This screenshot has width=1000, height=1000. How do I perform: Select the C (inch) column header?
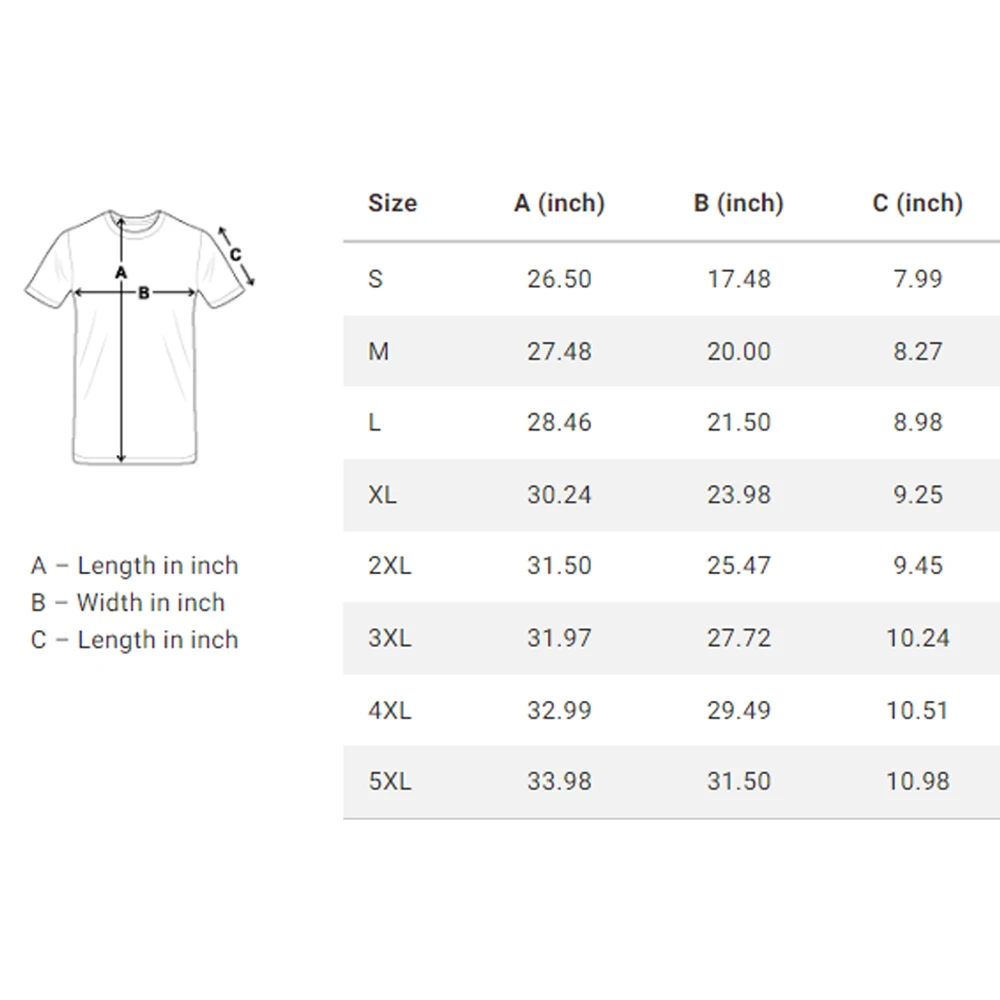(x=917, y=203)
